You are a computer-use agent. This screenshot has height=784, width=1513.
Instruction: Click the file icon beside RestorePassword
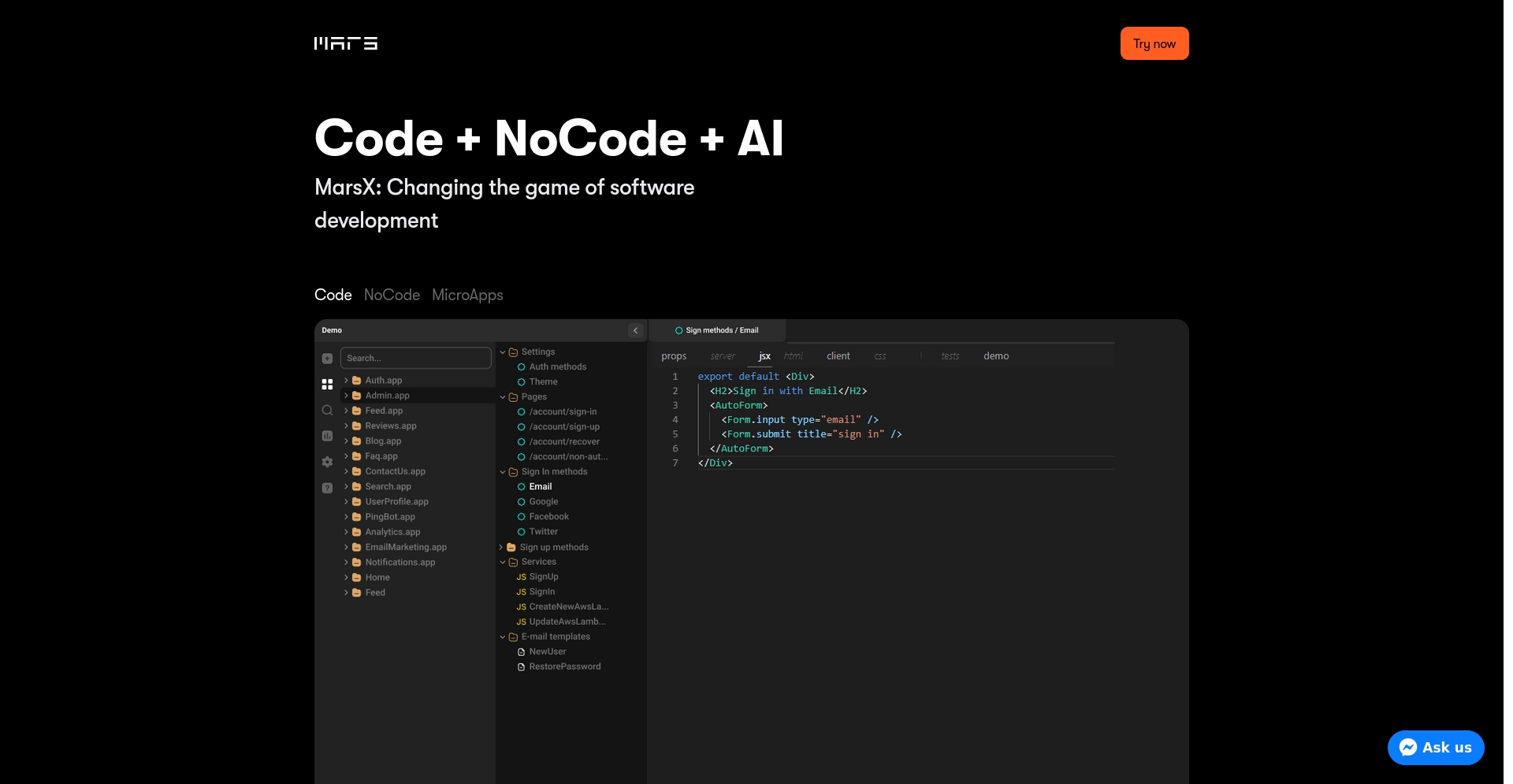click(521, 667)
